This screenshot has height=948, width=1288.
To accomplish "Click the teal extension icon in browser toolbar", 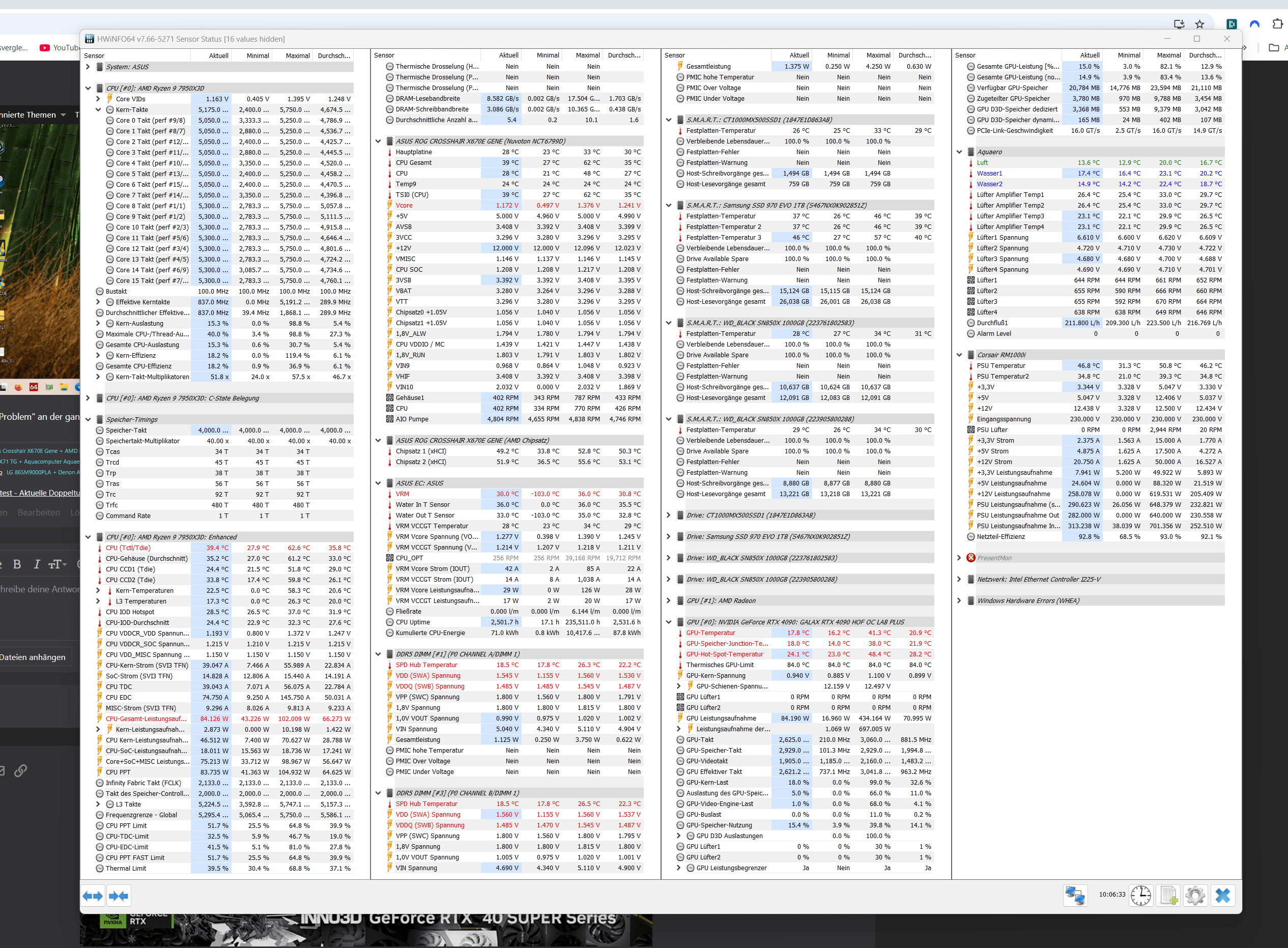I will (x=1232, y=24).
